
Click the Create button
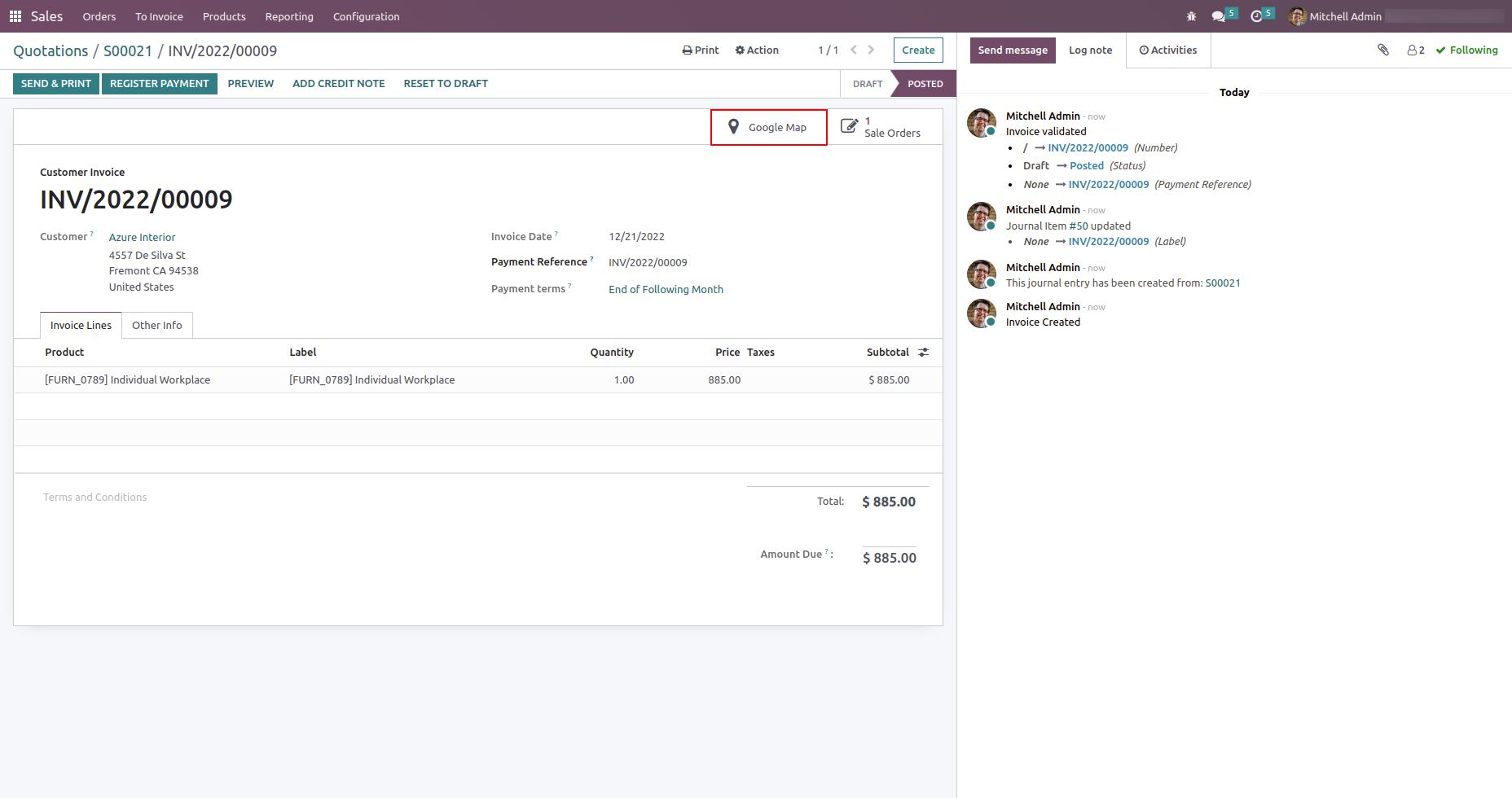pos(918,50)
